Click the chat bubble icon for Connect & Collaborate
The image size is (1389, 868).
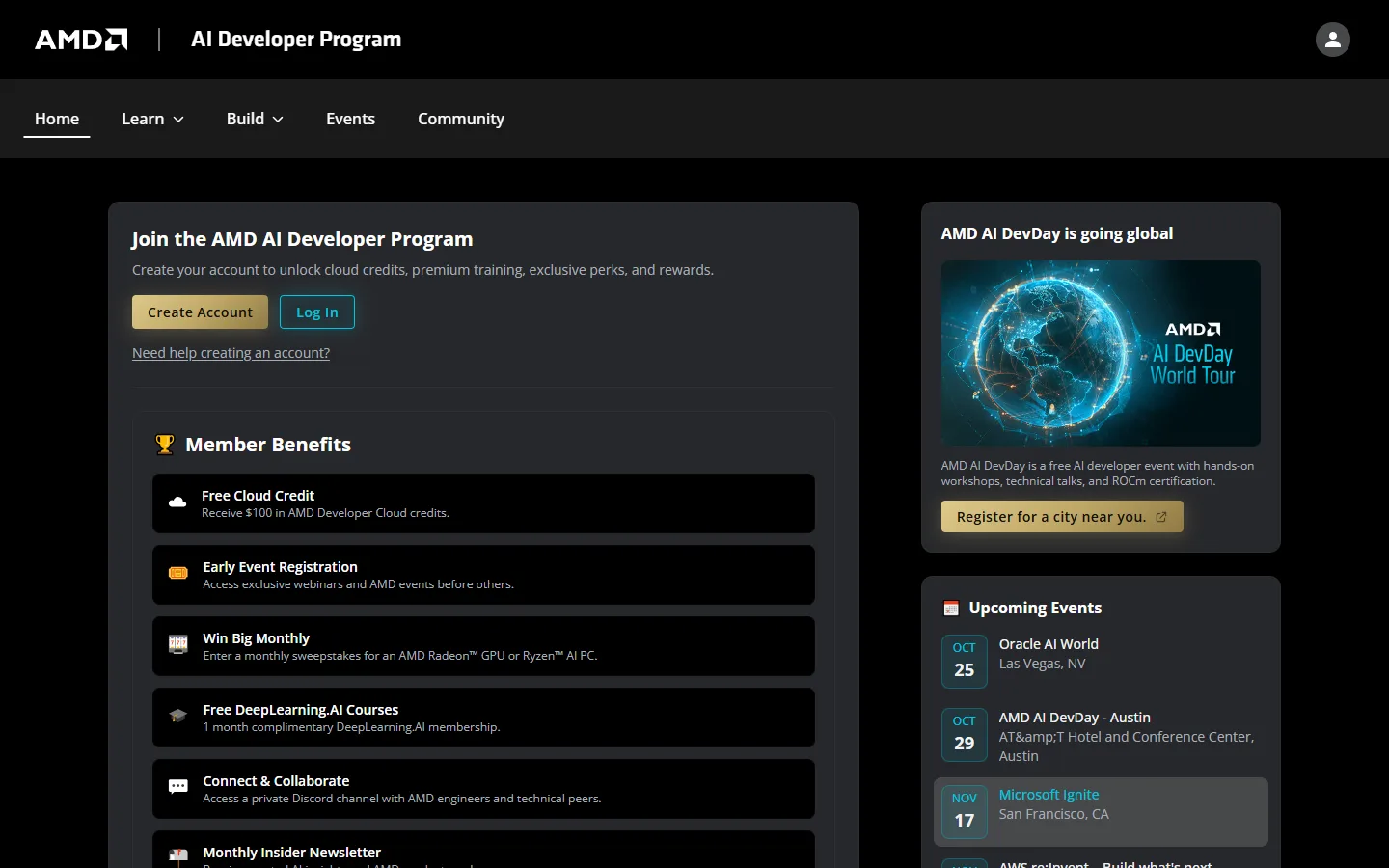[x=178, y=787]
